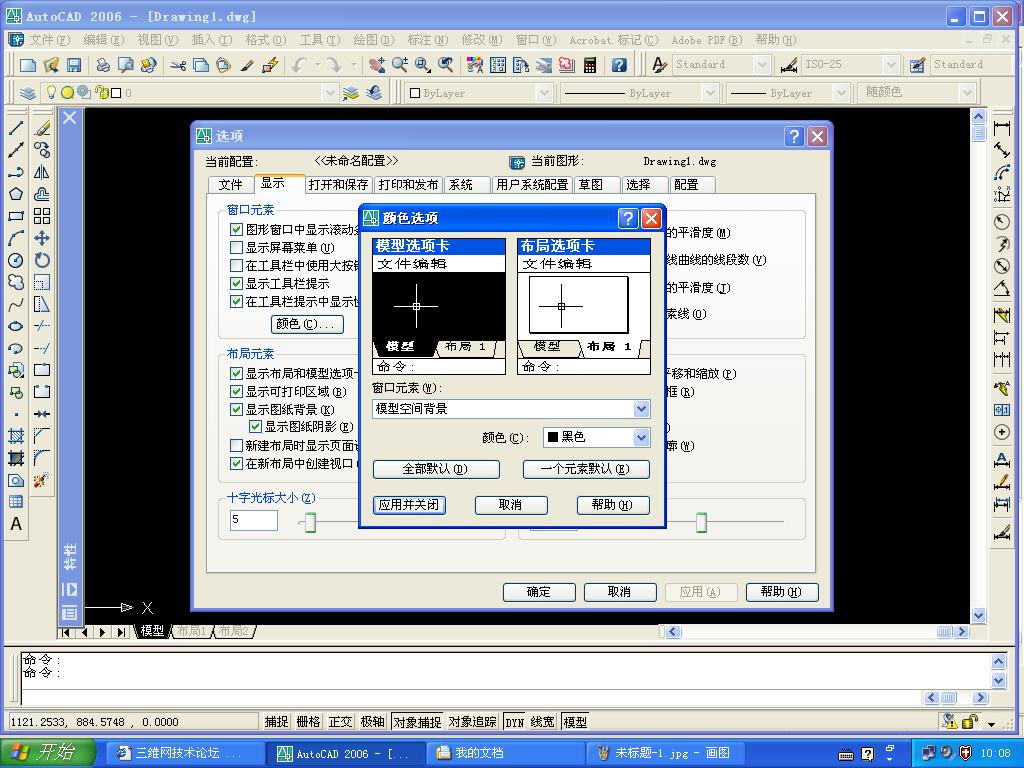Click the 开始 Start button

(x=48, y=753)
